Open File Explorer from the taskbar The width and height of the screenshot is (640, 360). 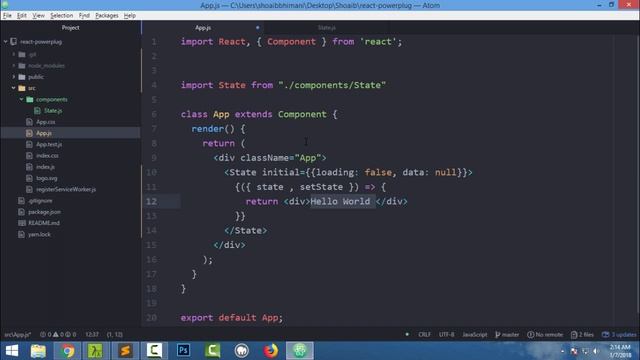pos(38,351)
